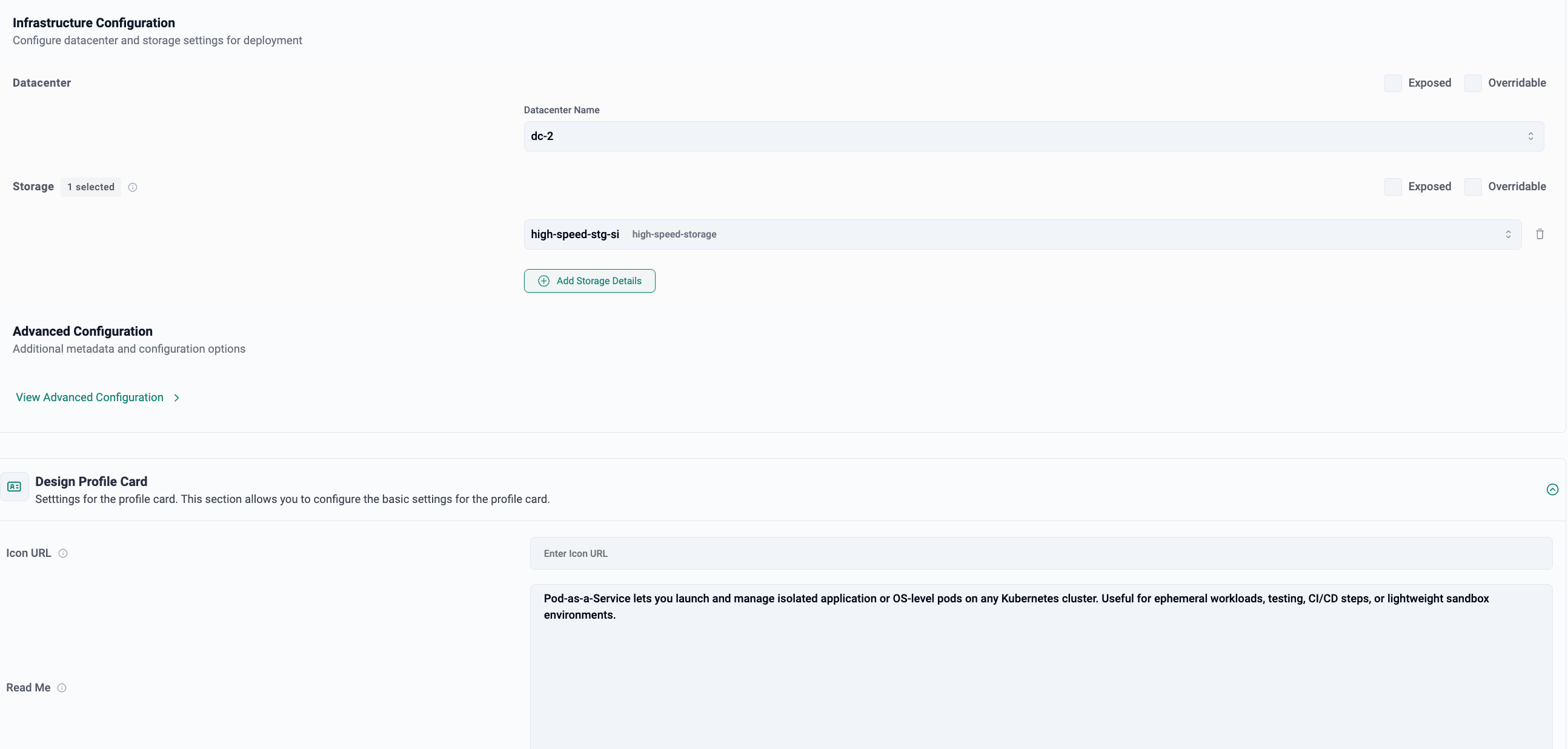Enable Overridable checkbox for Datacenter

pos(1472,84)
